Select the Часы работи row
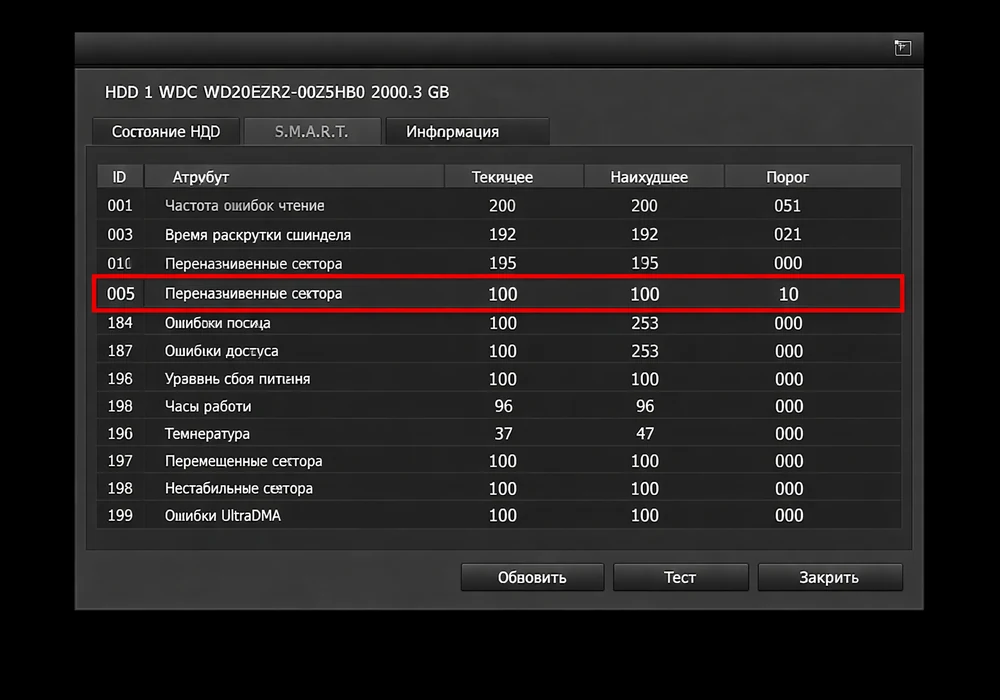The image size is (1000, 700). (499, 406)
